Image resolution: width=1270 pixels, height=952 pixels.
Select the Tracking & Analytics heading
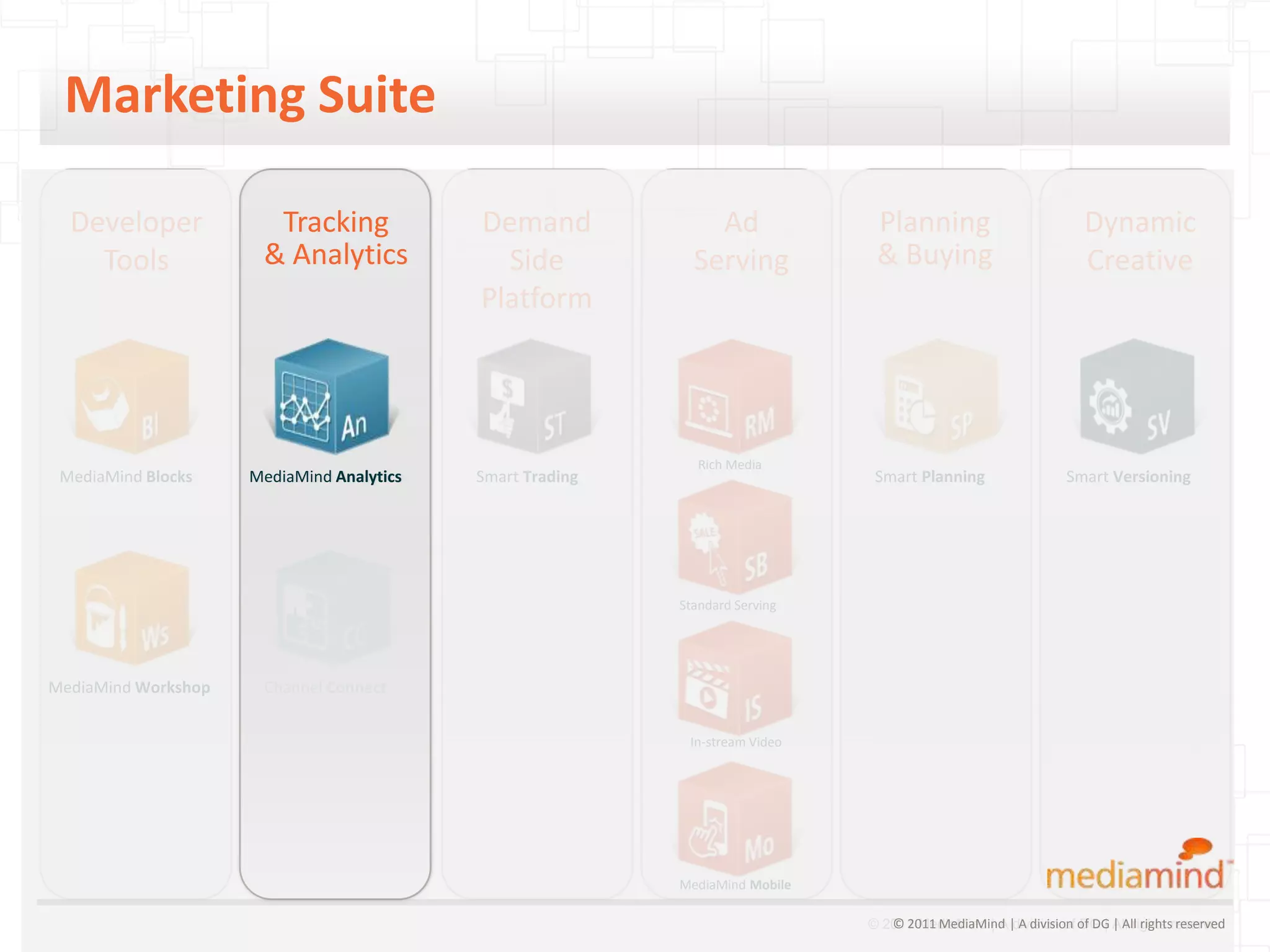(x=335, y=238)
